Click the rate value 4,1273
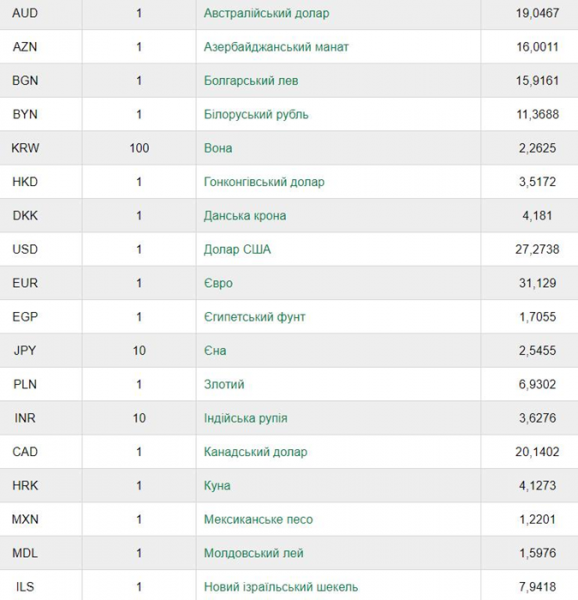Image resolution: width=578 pixels, height=600 pixels. coord(537,486)
